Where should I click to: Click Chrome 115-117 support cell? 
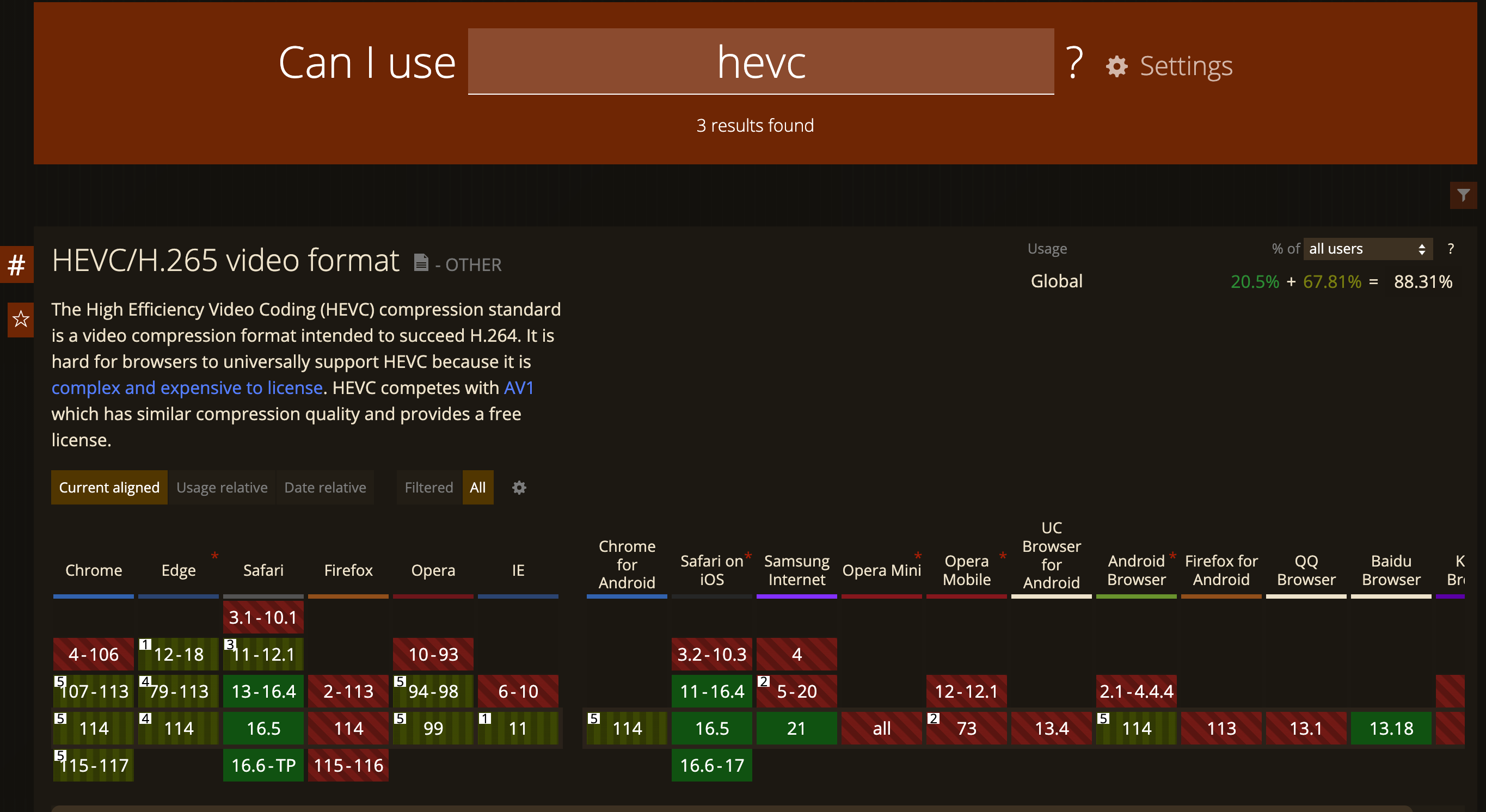pyautogui.click(x=94, y=765)
